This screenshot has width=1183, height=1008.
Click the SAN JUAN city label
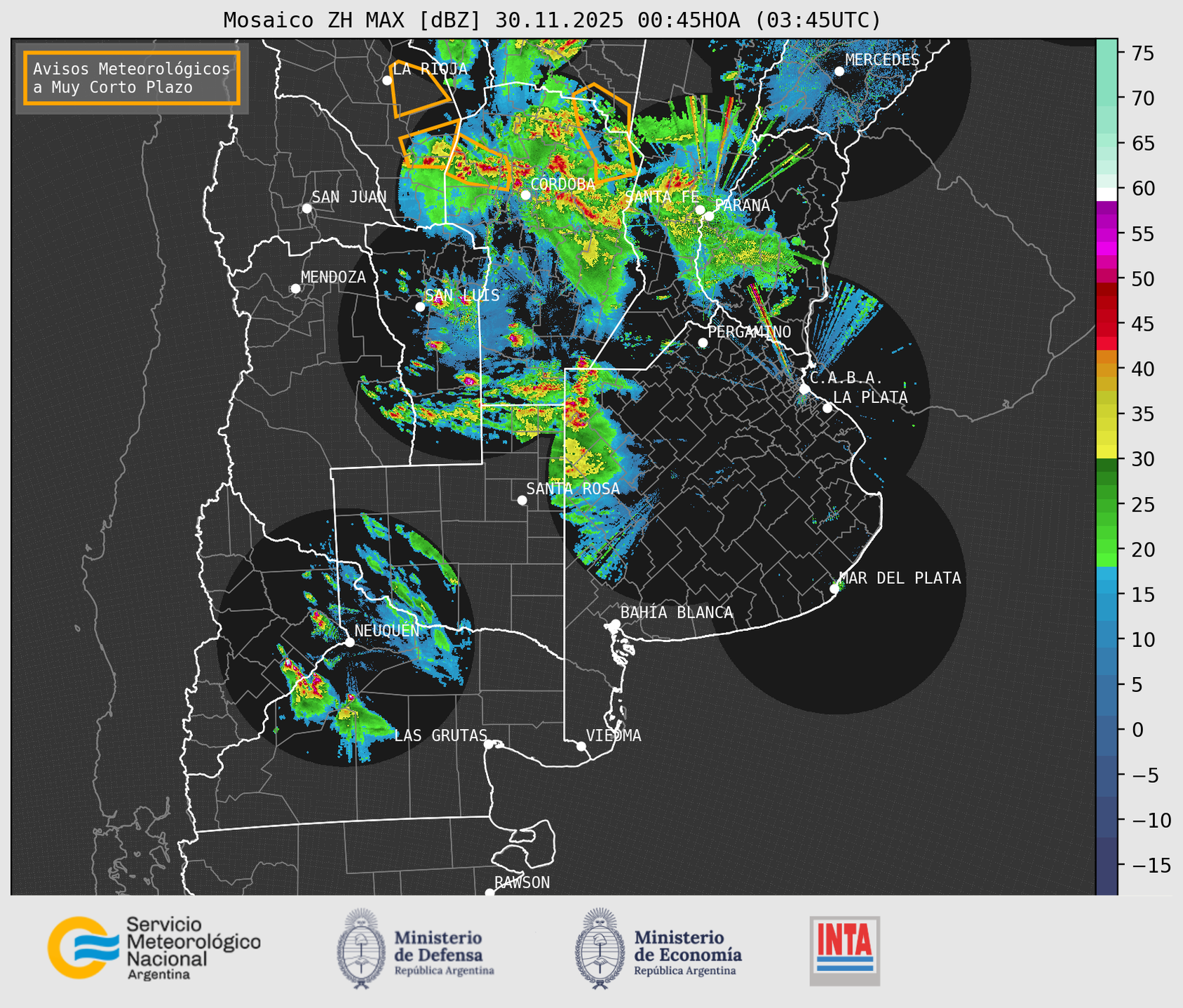(x=349, y=197)
